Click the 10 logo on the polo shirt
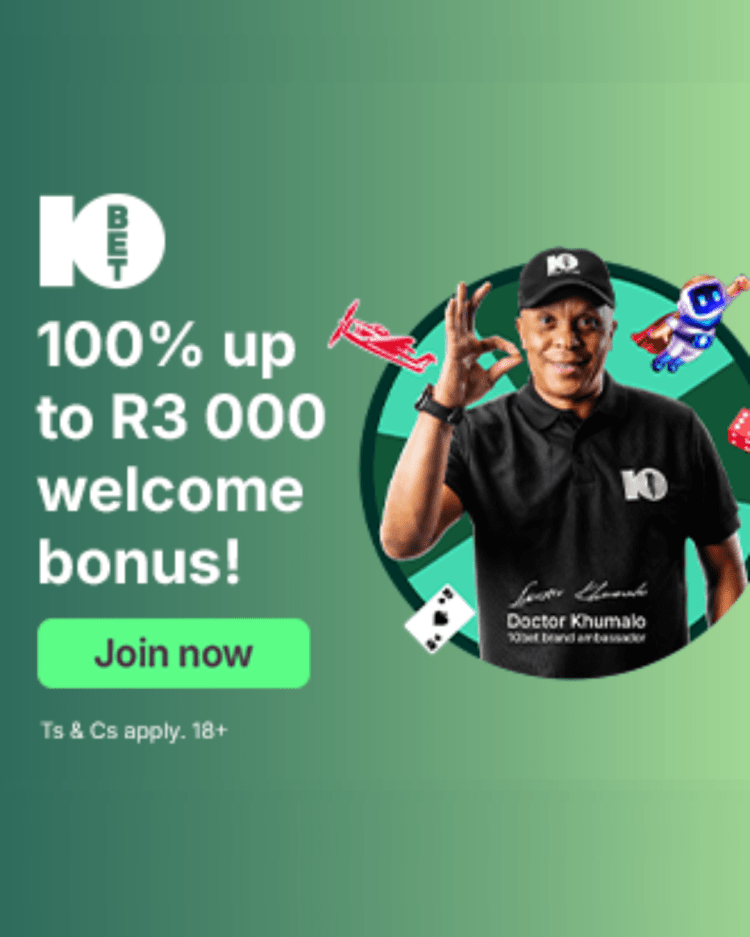The image size is (750, 937). coord(644,485)
